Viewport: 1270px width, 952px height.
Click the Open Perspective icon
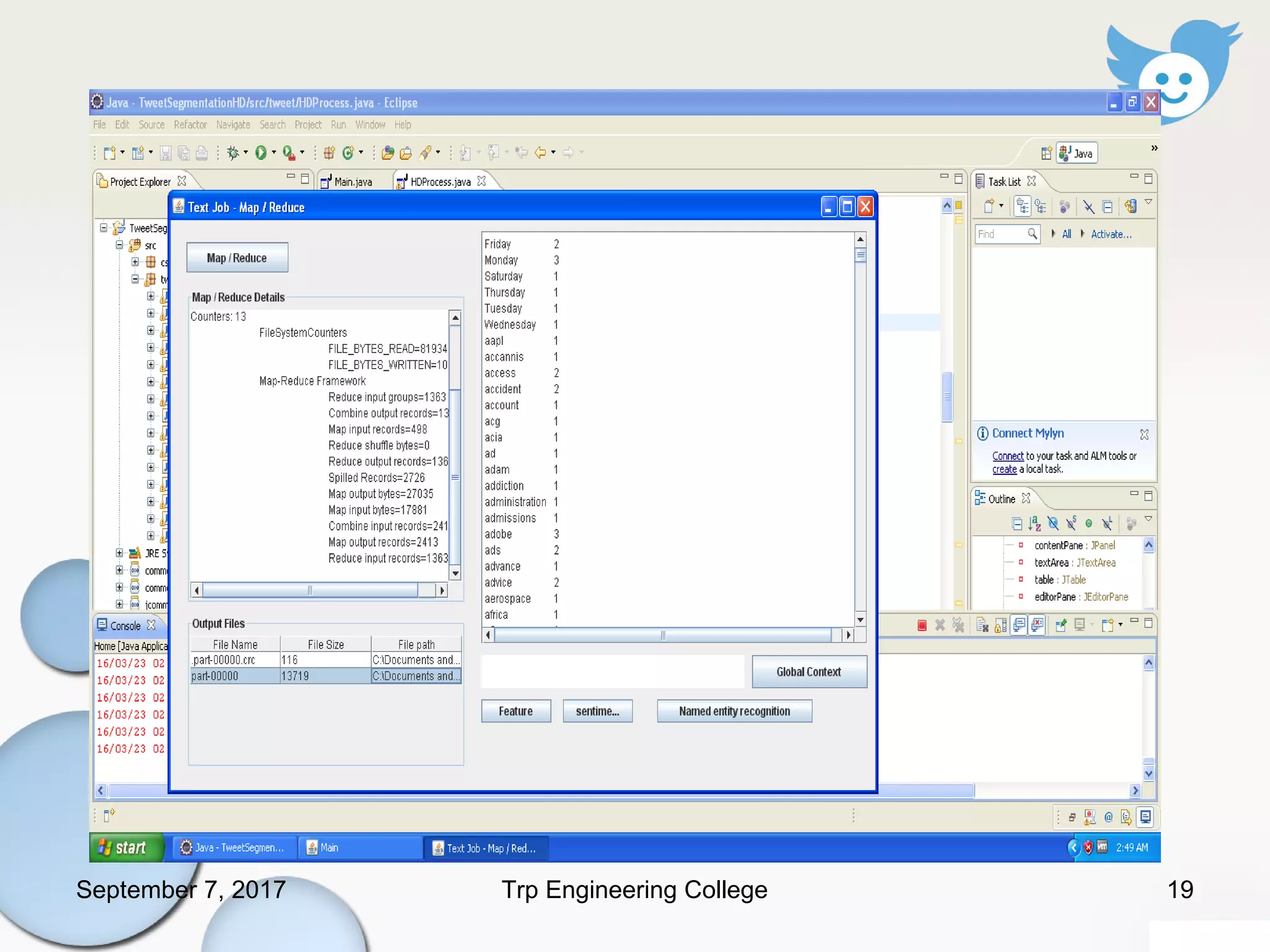click(x=1046, y=153)
